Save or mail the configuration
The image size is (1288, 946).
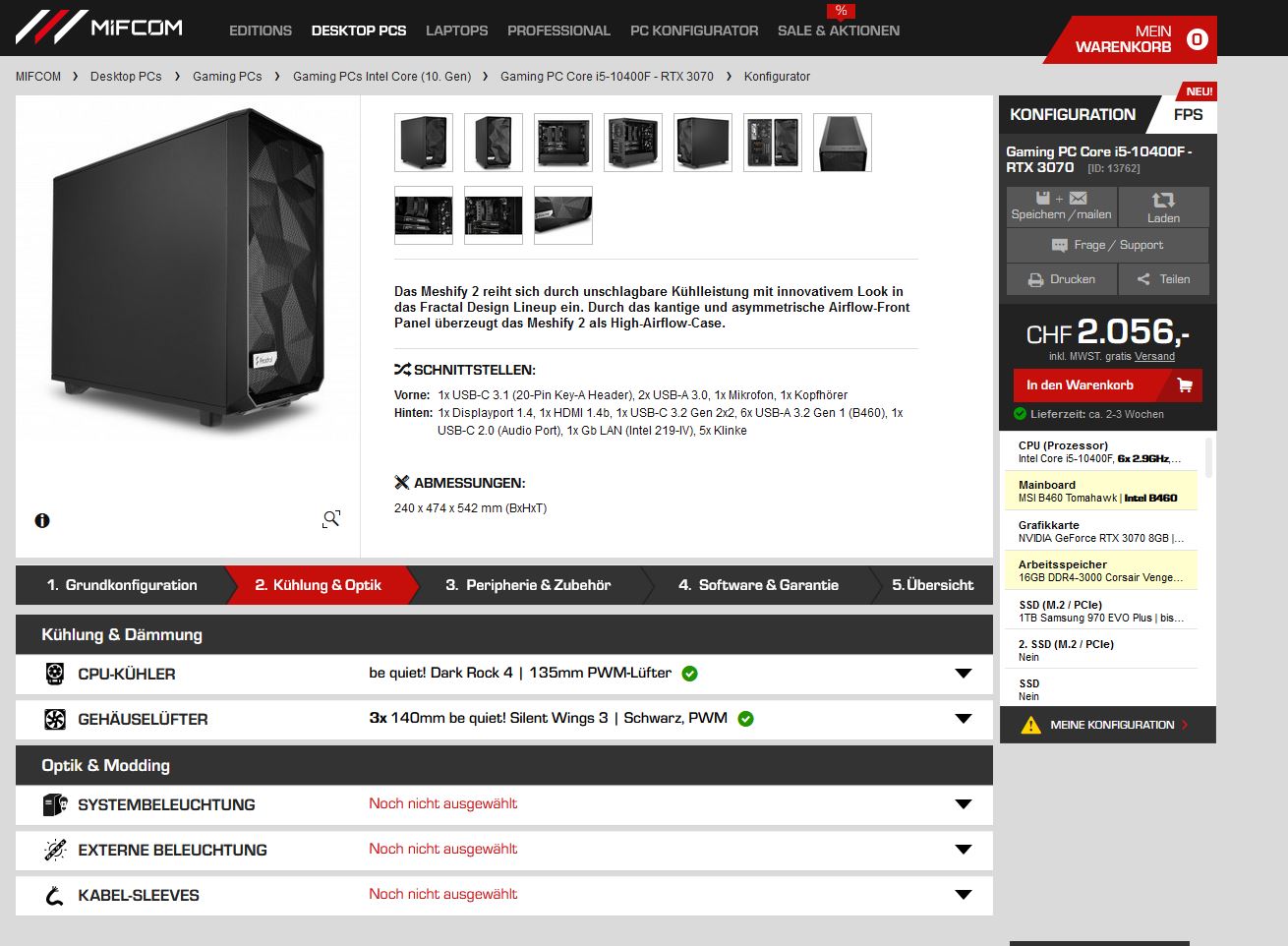[1062, 207]
